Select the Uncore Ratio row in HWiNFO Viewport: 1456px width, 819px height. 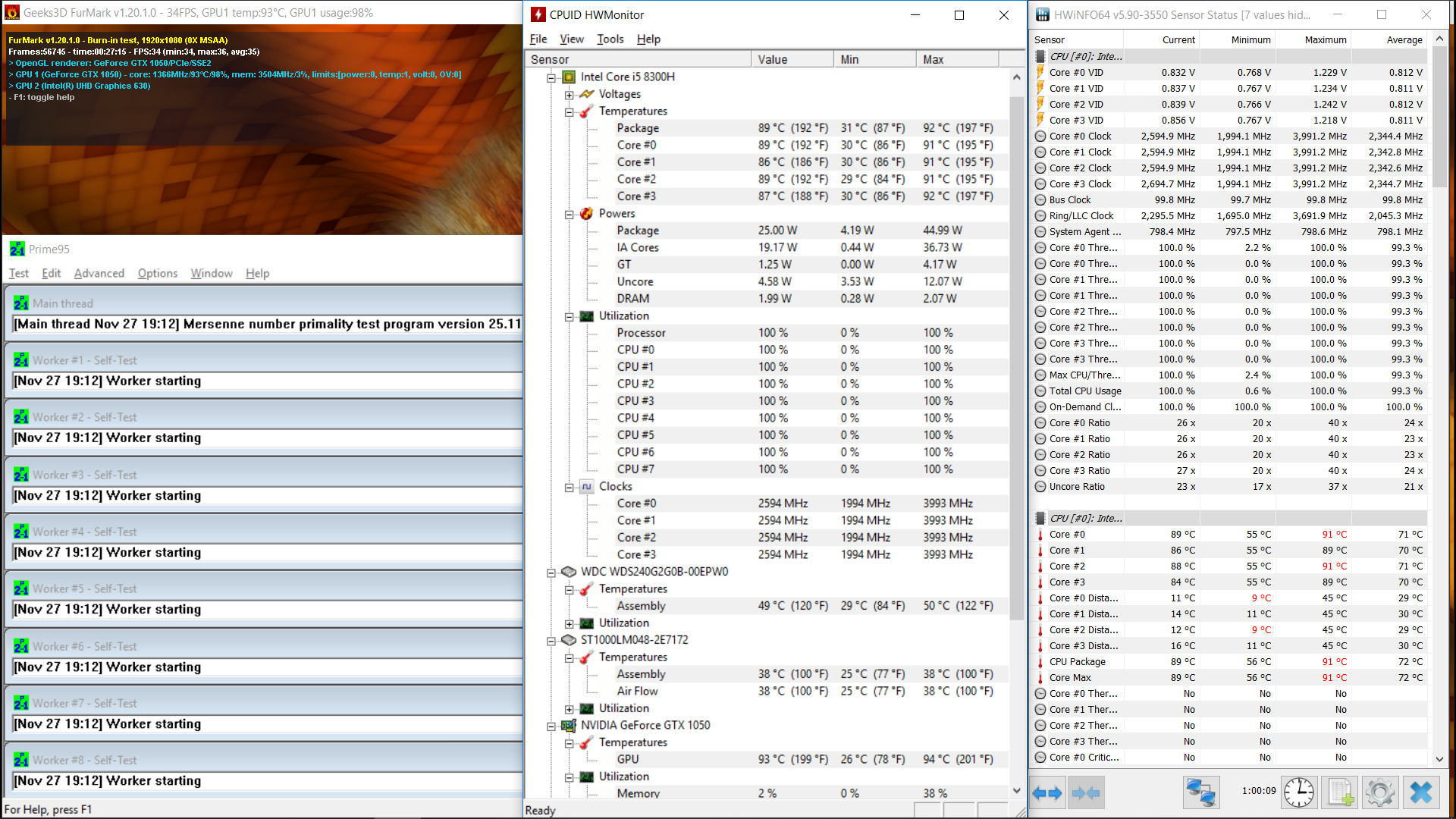[1230, 486]
